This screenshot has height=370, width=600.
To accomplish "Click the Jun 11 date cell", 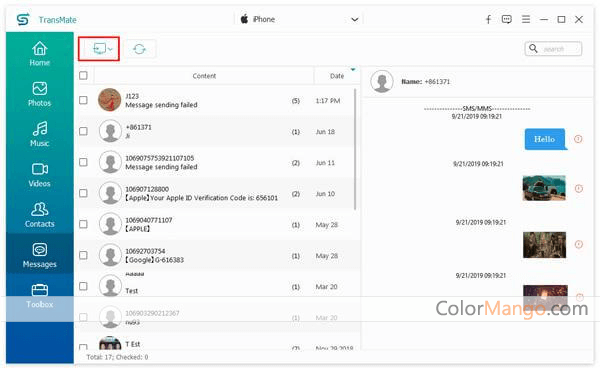I will pyautogui.click(x=325, y=163).
